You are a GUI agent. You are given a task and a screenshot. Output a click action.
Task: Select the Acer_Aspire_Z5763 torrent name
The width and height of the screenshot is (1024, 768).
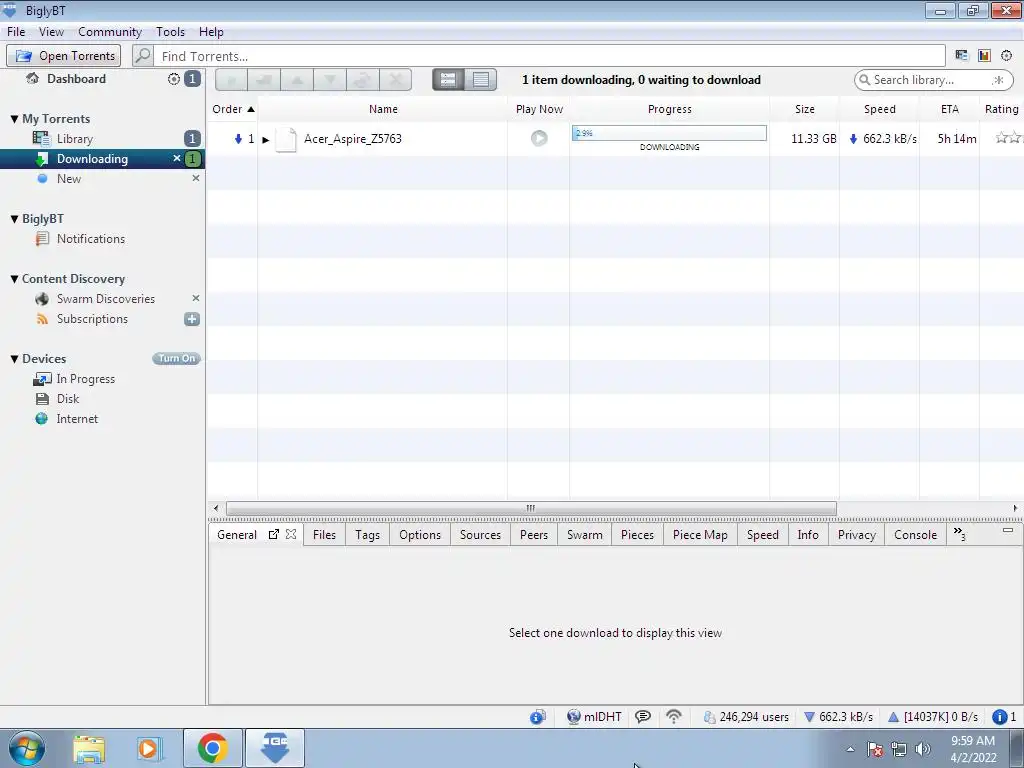[353, 138]
